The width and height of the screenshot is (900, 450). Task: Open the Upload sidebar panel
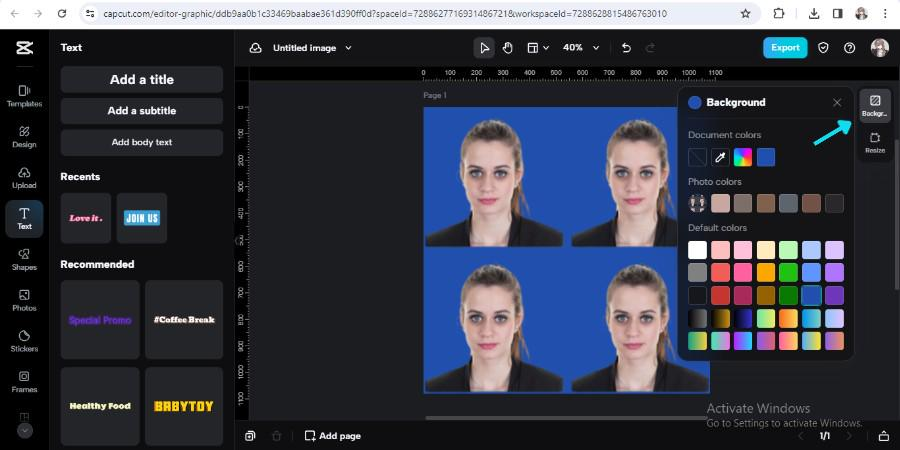coord(24,178)
